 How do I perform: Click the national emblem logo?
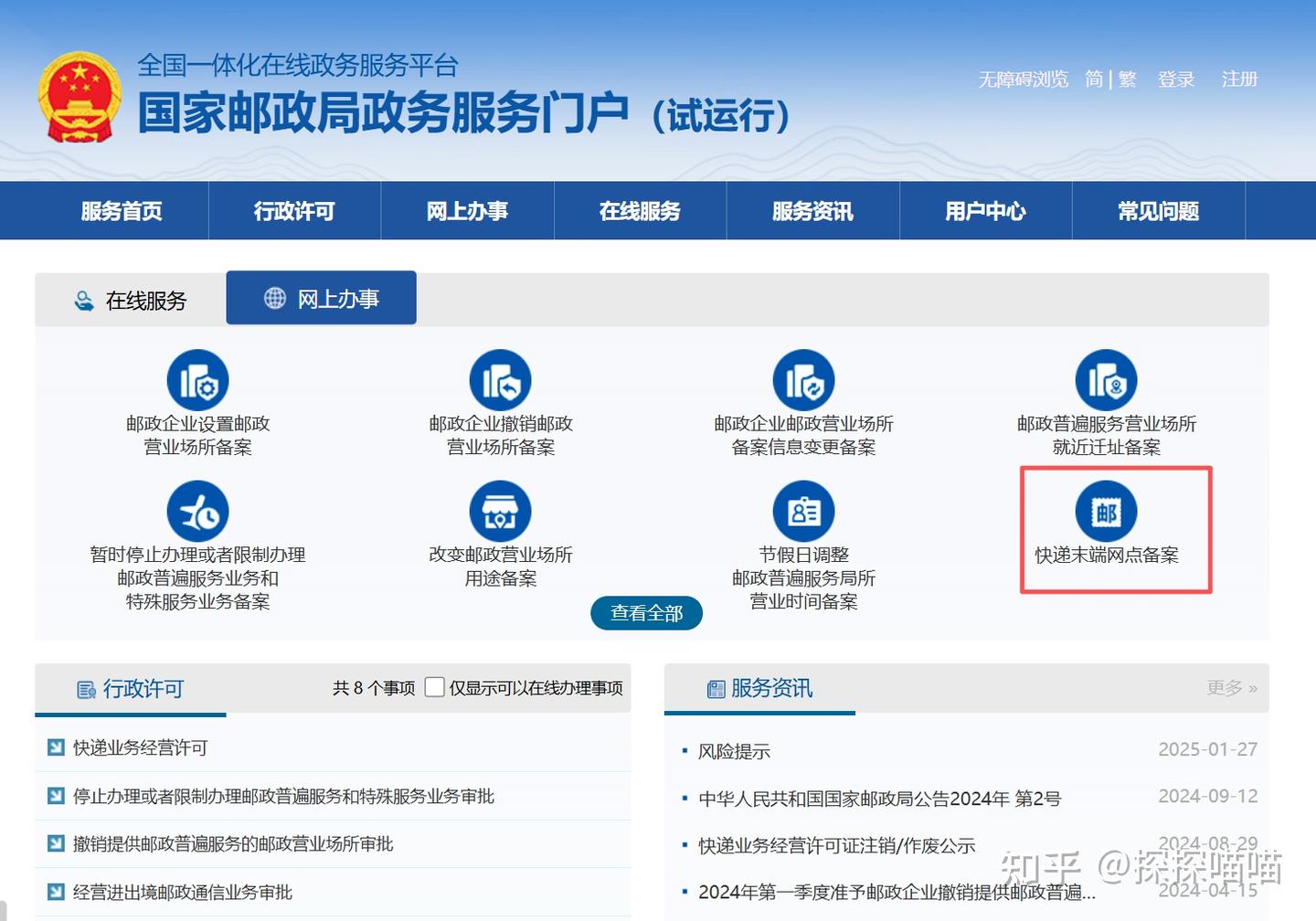pos(80,97)
